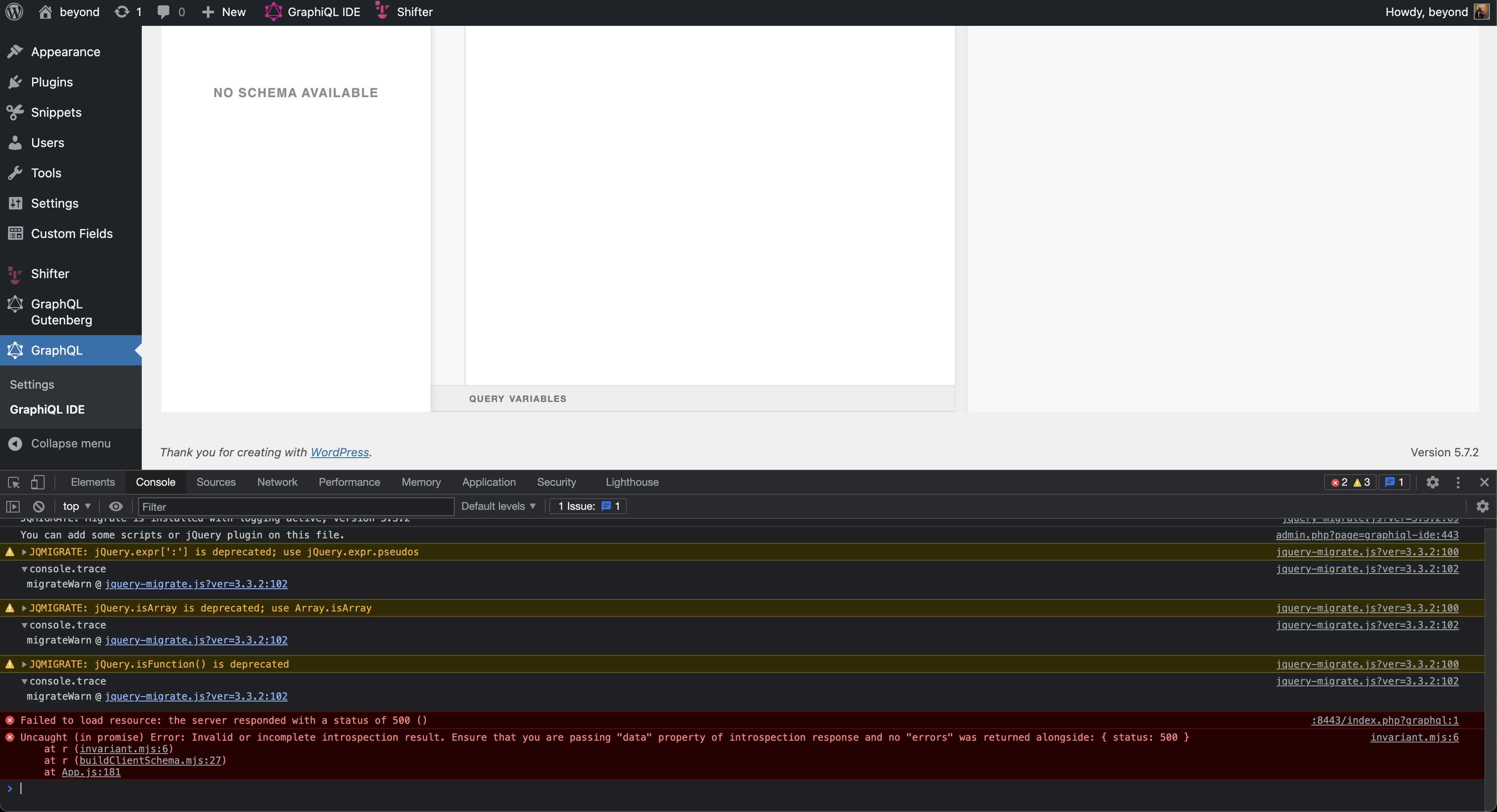Screen dimensions: 1497x812
Task: Clear the console
Action: coord(38,506)
